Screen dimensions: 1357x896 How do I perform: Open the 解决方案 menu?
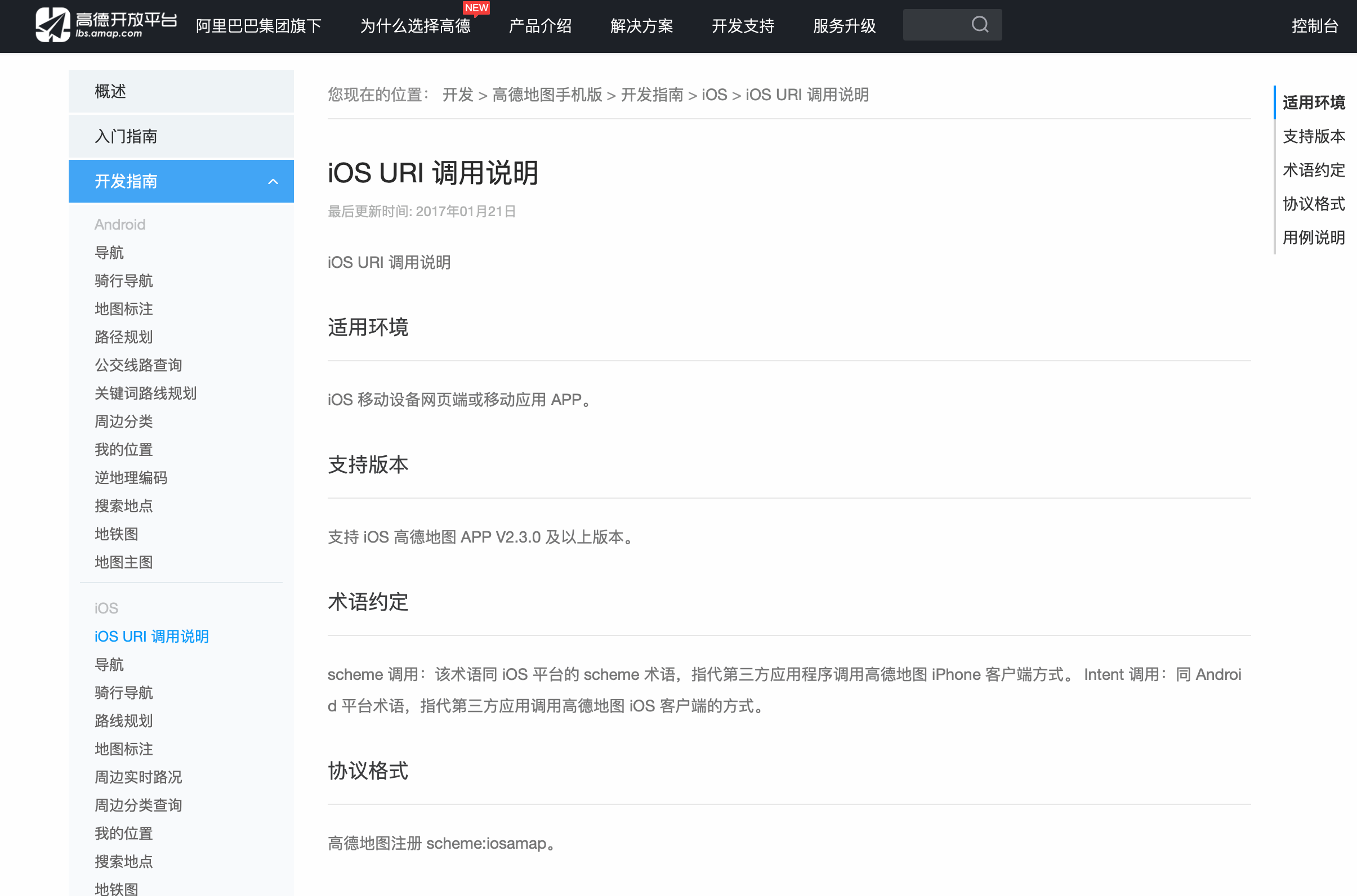(641, 26)
